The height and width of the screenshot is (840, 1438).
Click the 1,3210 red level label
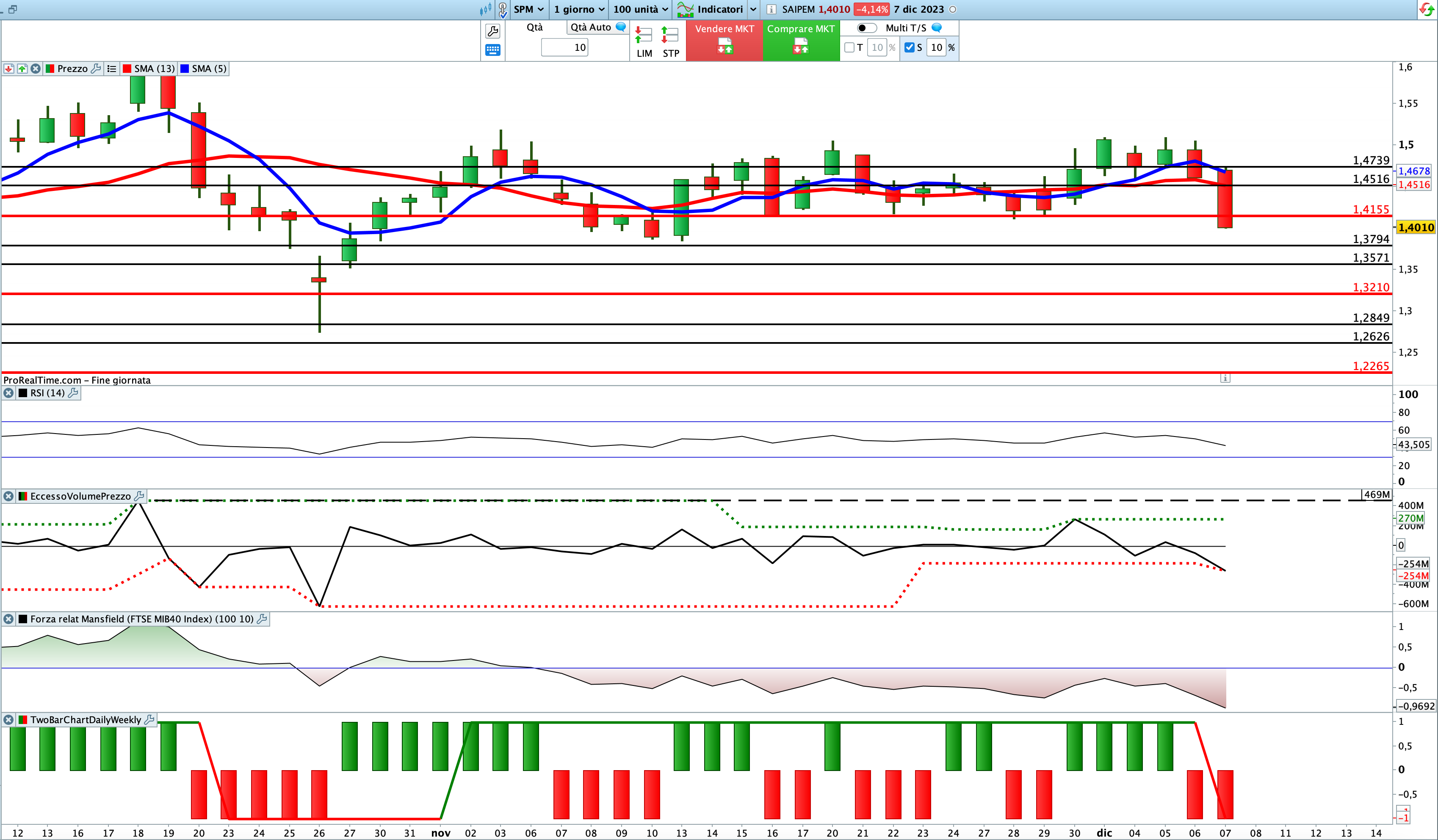(1371, 287)
